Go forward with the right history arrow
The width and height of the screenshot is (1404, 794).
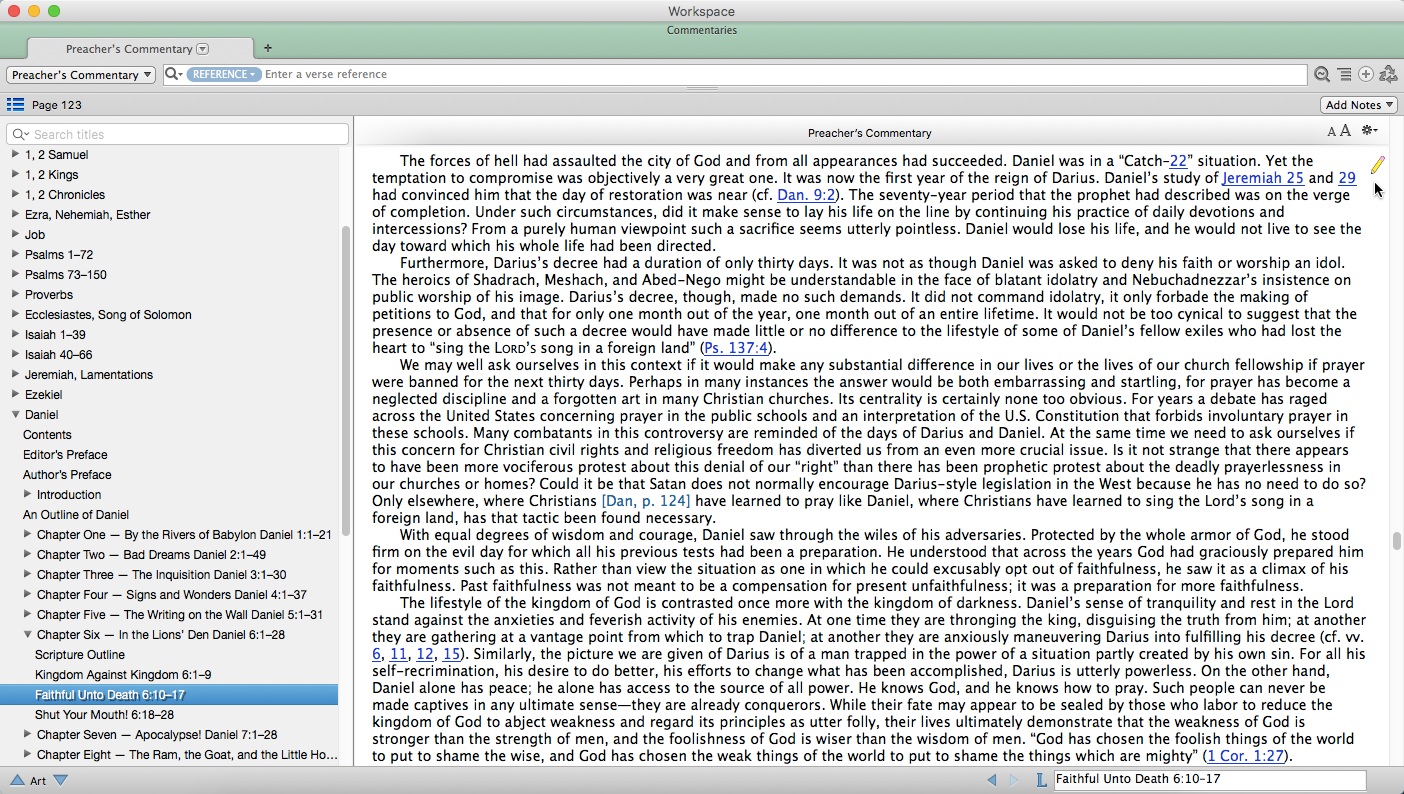(1014, 780)
